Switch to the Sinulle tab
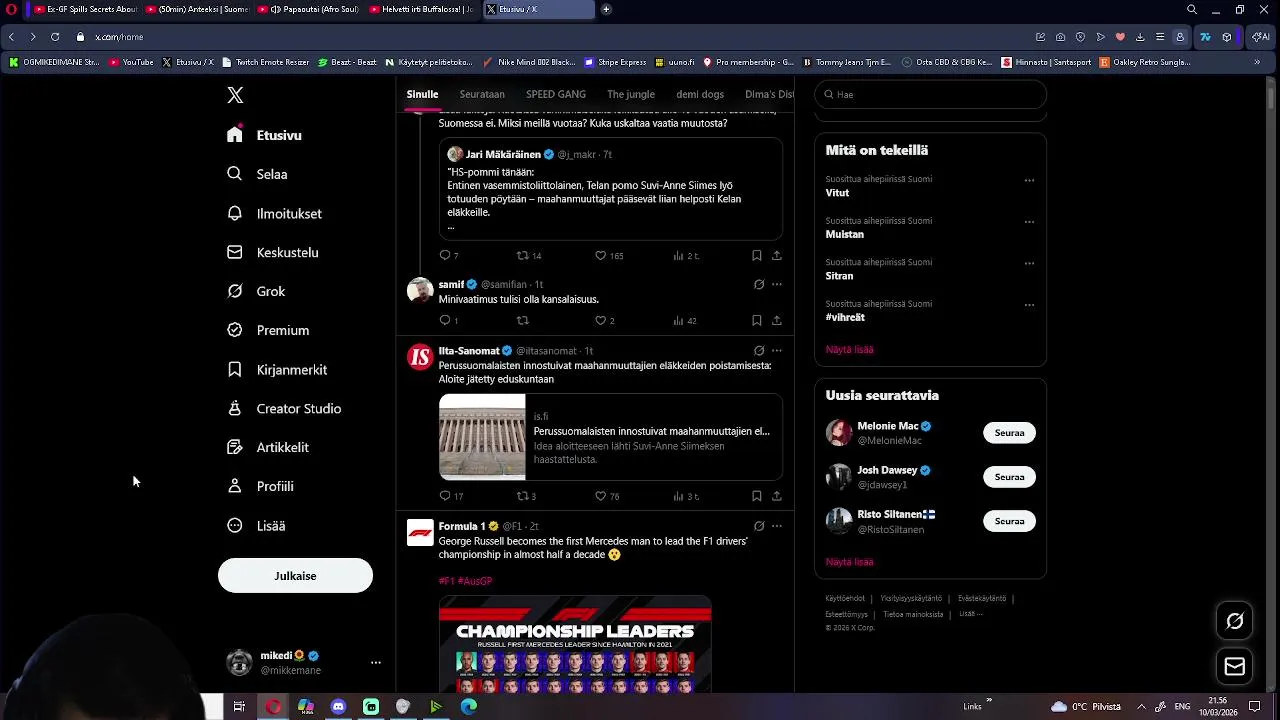The height and width of the screenshot is (720, 1280). pyautogui.click(x=422, y=94)
